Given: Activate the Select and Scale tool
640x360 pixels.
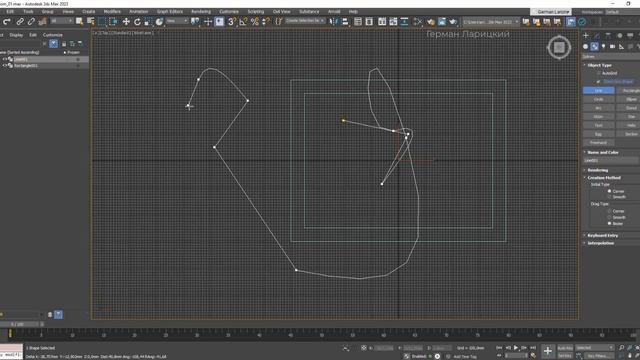Looking at the screenshot, I should [x=148, y=22].
